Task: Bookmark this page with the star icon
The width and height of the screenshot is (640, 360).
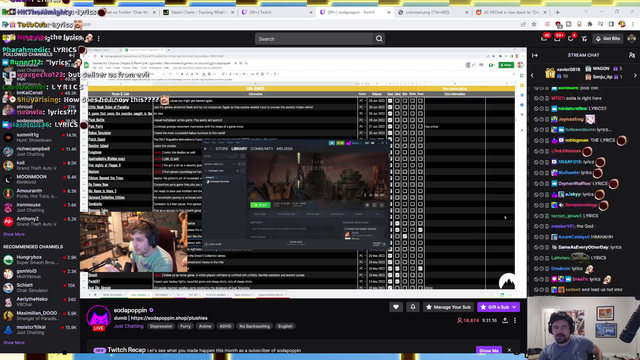Action: [533, 24]
